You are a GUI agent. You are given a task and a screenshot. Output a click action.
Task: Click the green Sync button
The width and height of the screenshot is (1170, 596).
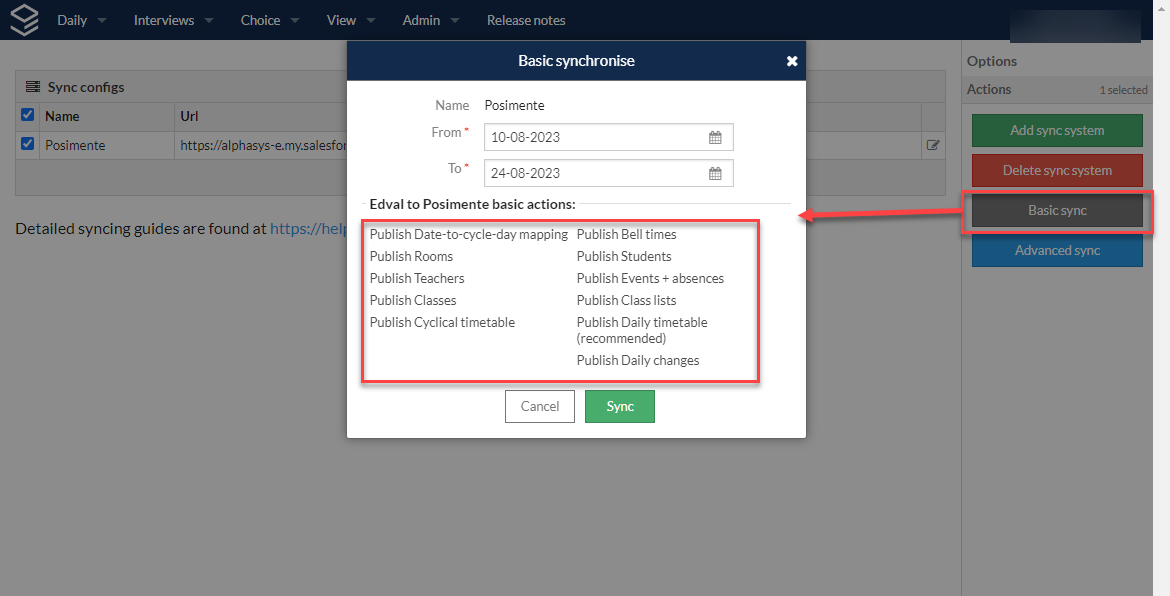click(619, 407)
